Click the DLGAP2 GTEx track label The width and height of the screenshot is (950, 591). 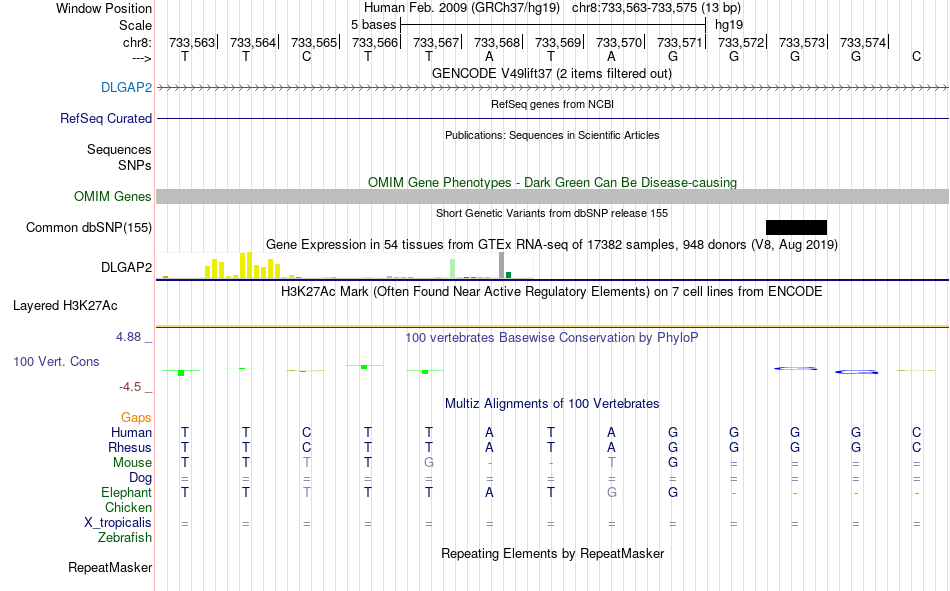[126, 267]
